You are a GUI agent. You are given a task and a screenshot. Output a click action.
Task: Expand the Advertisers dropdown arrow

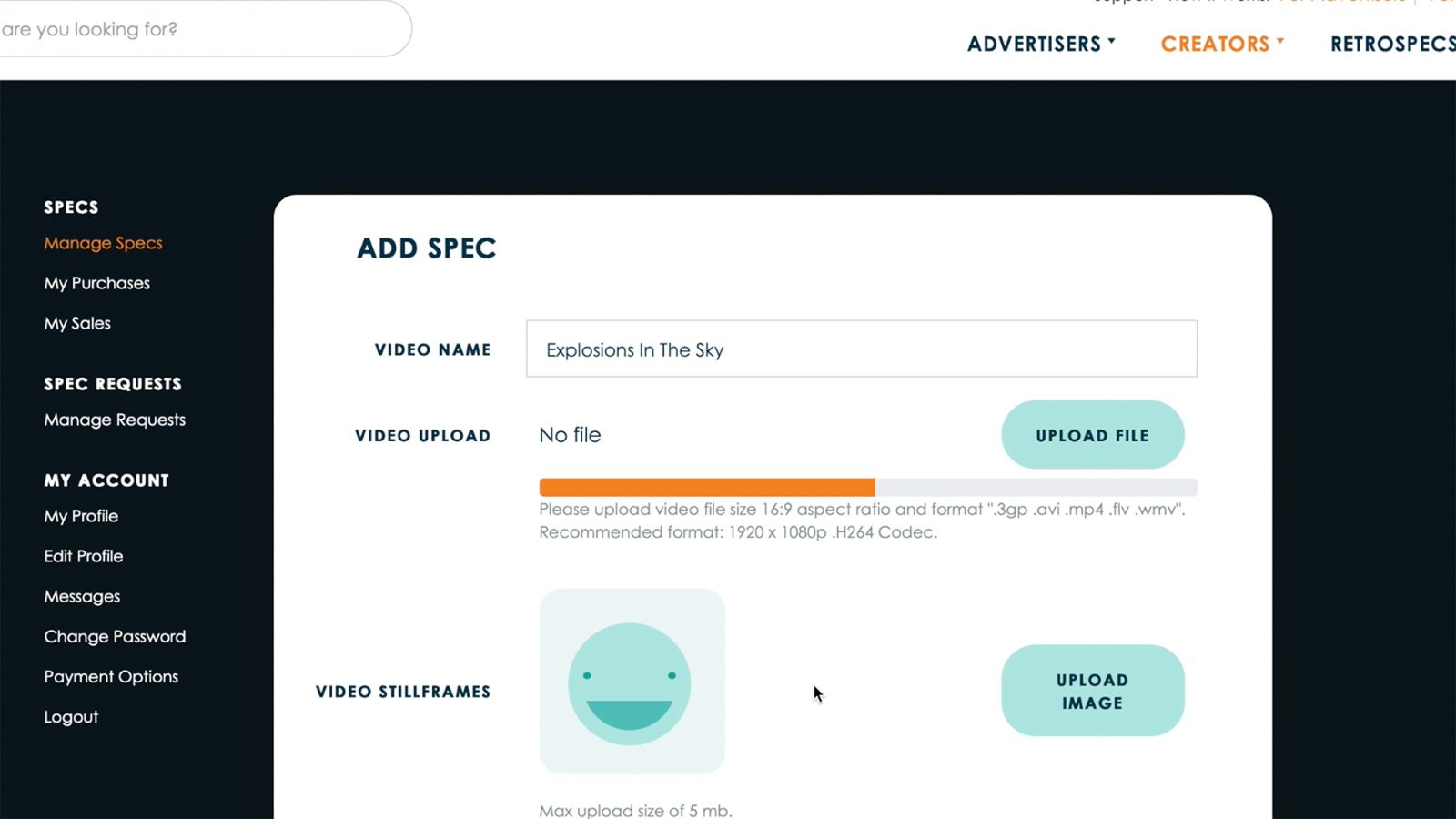1111,42
